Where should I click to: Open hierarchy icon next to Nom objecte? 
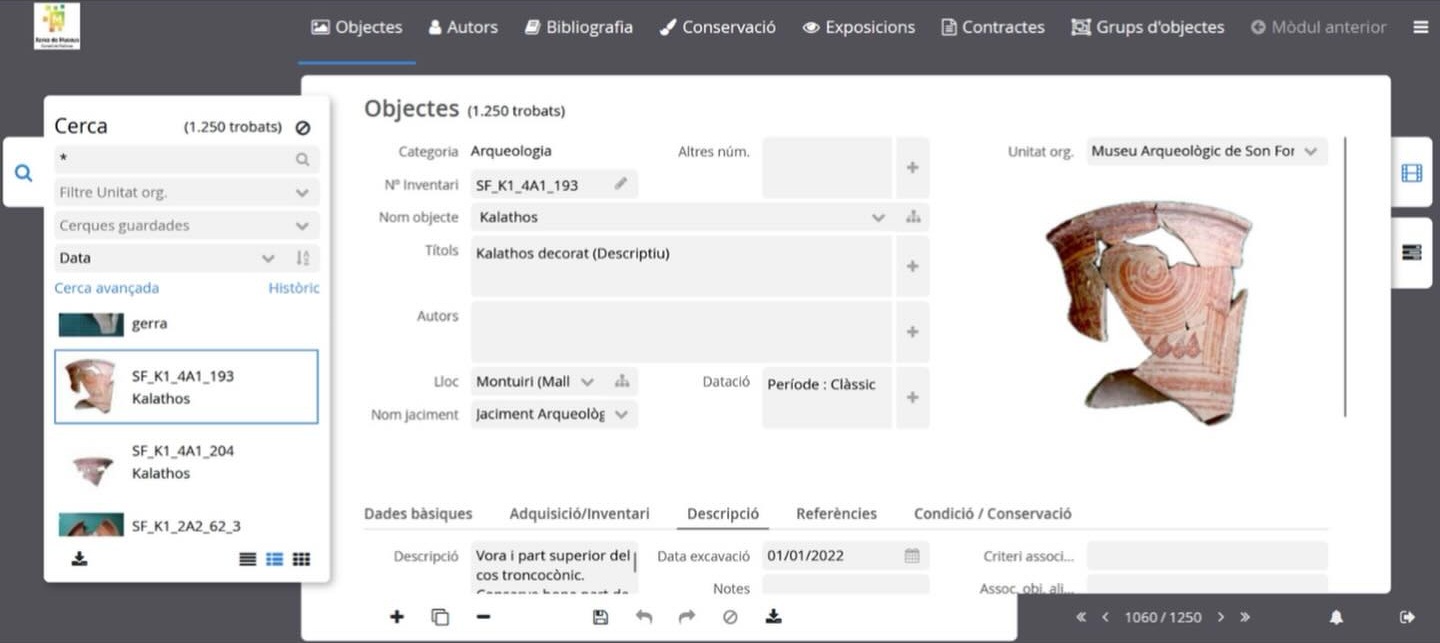913,217
